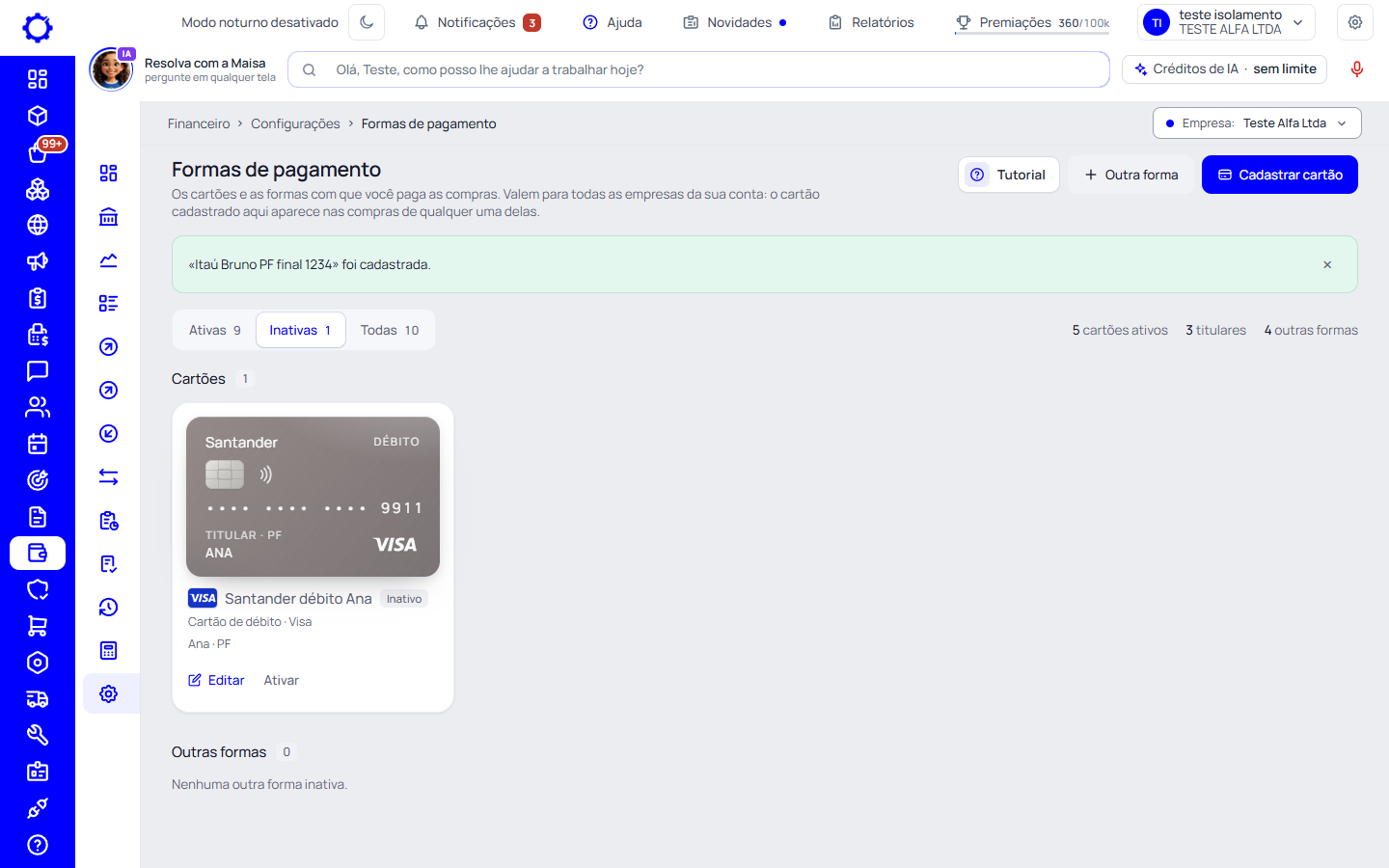Click the users icon in blue sidebar
Screen dimensions: 1389x868
coord(38,407)
